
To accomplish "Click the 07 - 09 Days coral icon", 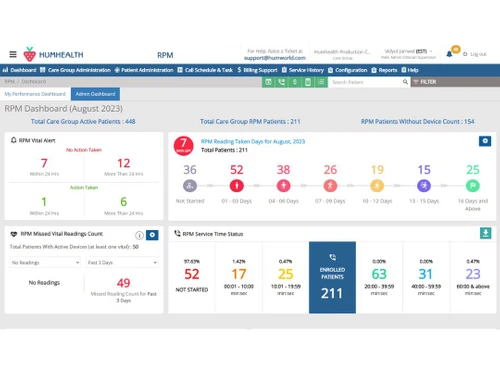I will pos(330,186).
